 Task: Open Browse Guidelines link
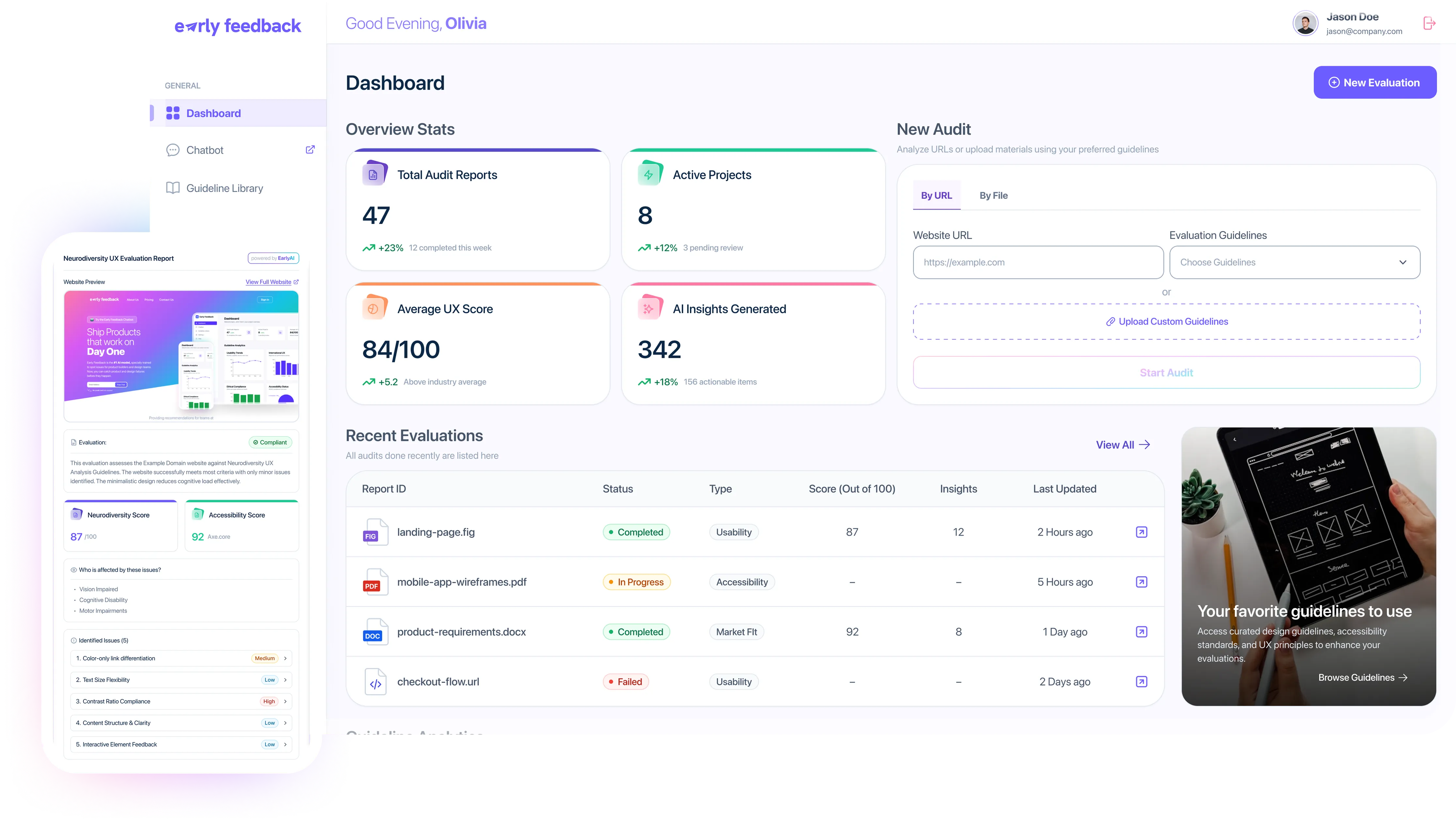(x=1363, y=677)
